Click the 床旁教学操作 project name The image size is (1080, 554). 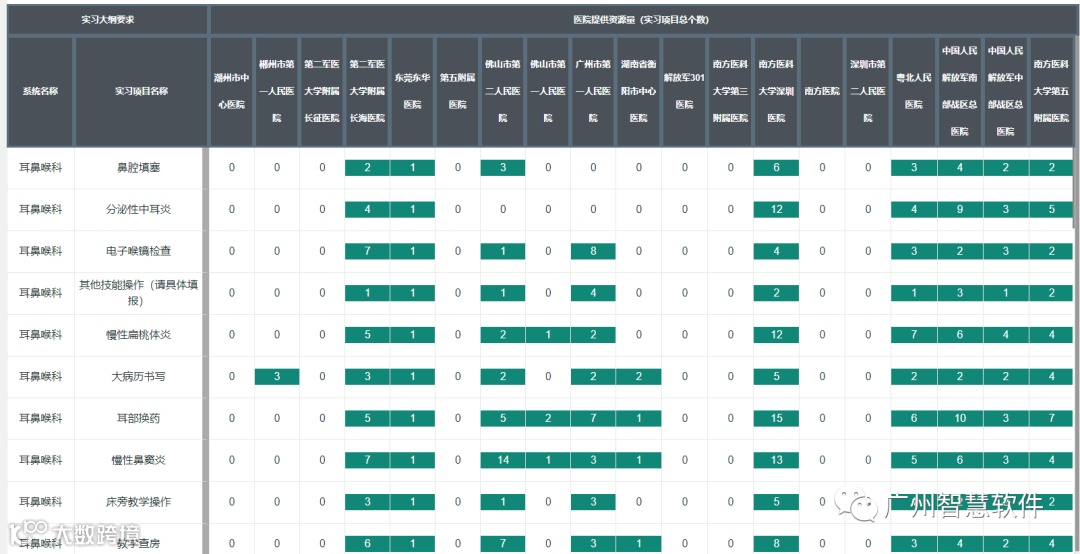coord(139,502)
